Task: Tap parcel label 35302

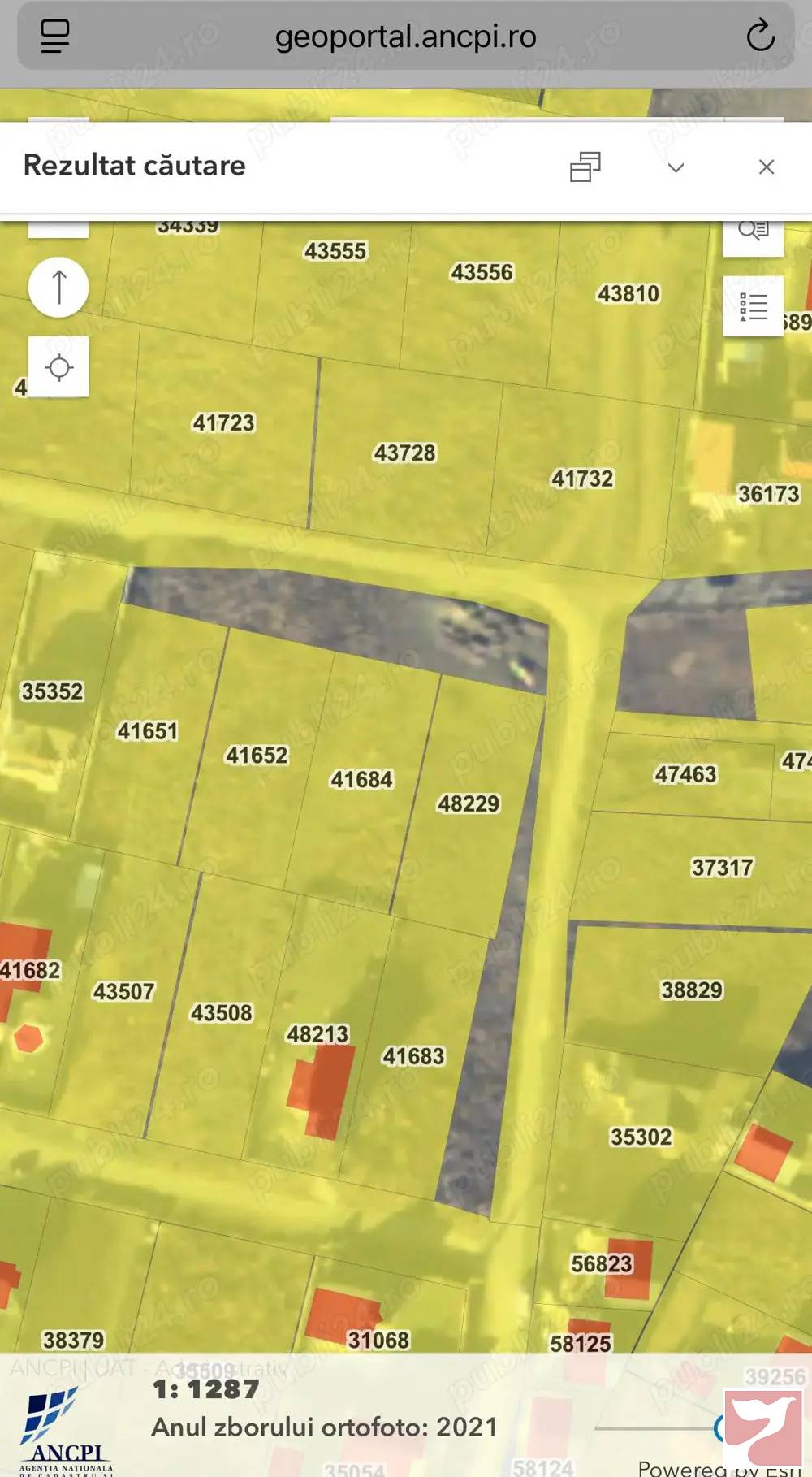Action: [x=641, y=1137]
